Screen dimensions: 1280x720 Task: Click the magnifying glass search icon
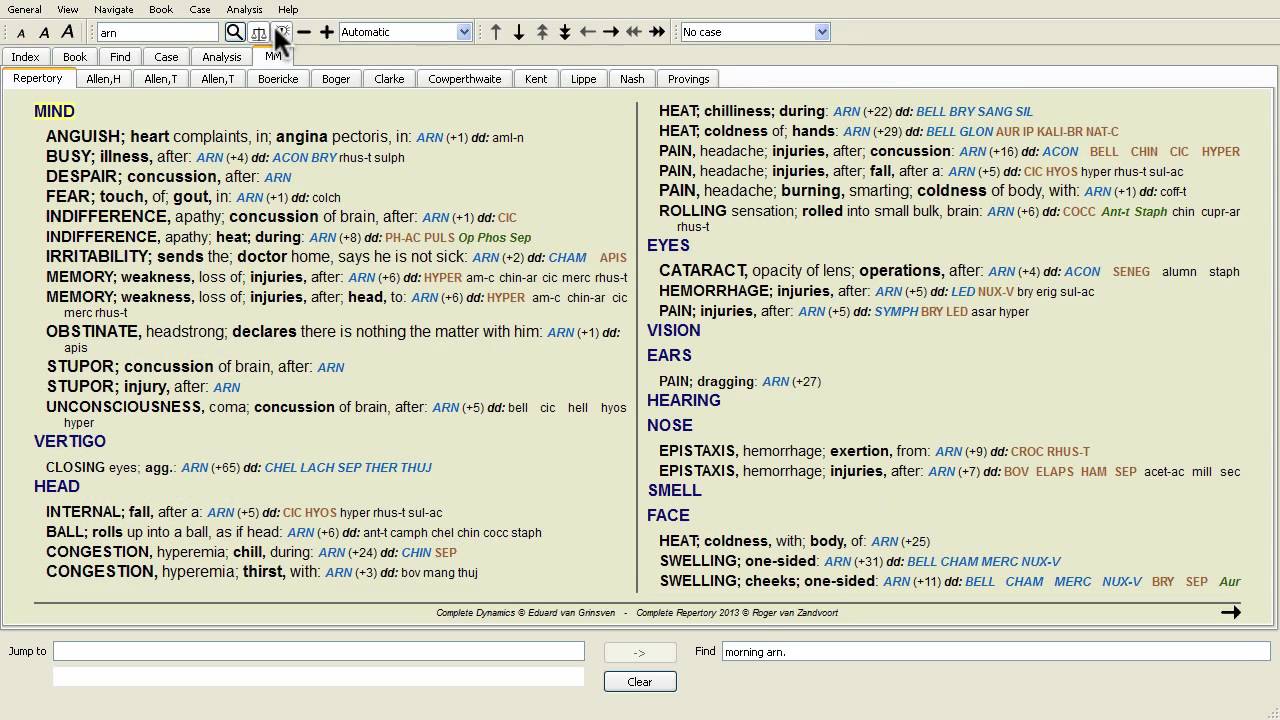tap(235, 32)
